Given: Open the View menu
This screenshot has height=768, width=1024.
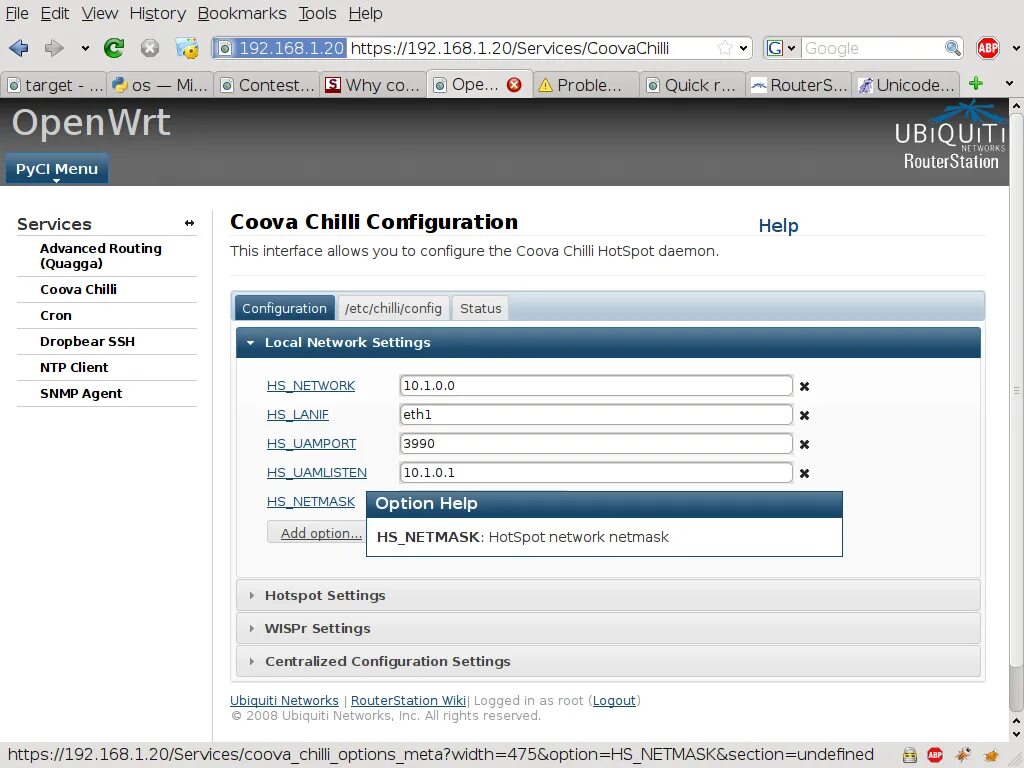Looking at the screenshot, I should 99,13.
